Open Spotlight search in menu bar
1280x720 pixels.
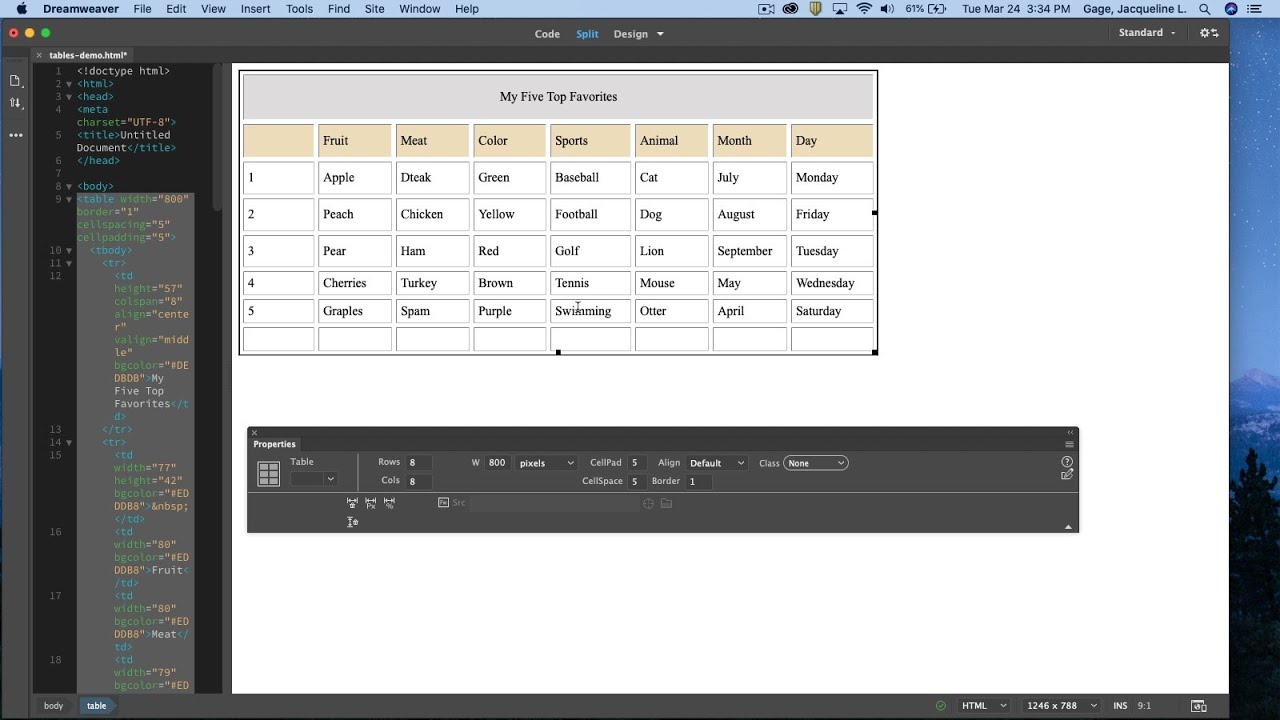click(x=1205, y=9)
